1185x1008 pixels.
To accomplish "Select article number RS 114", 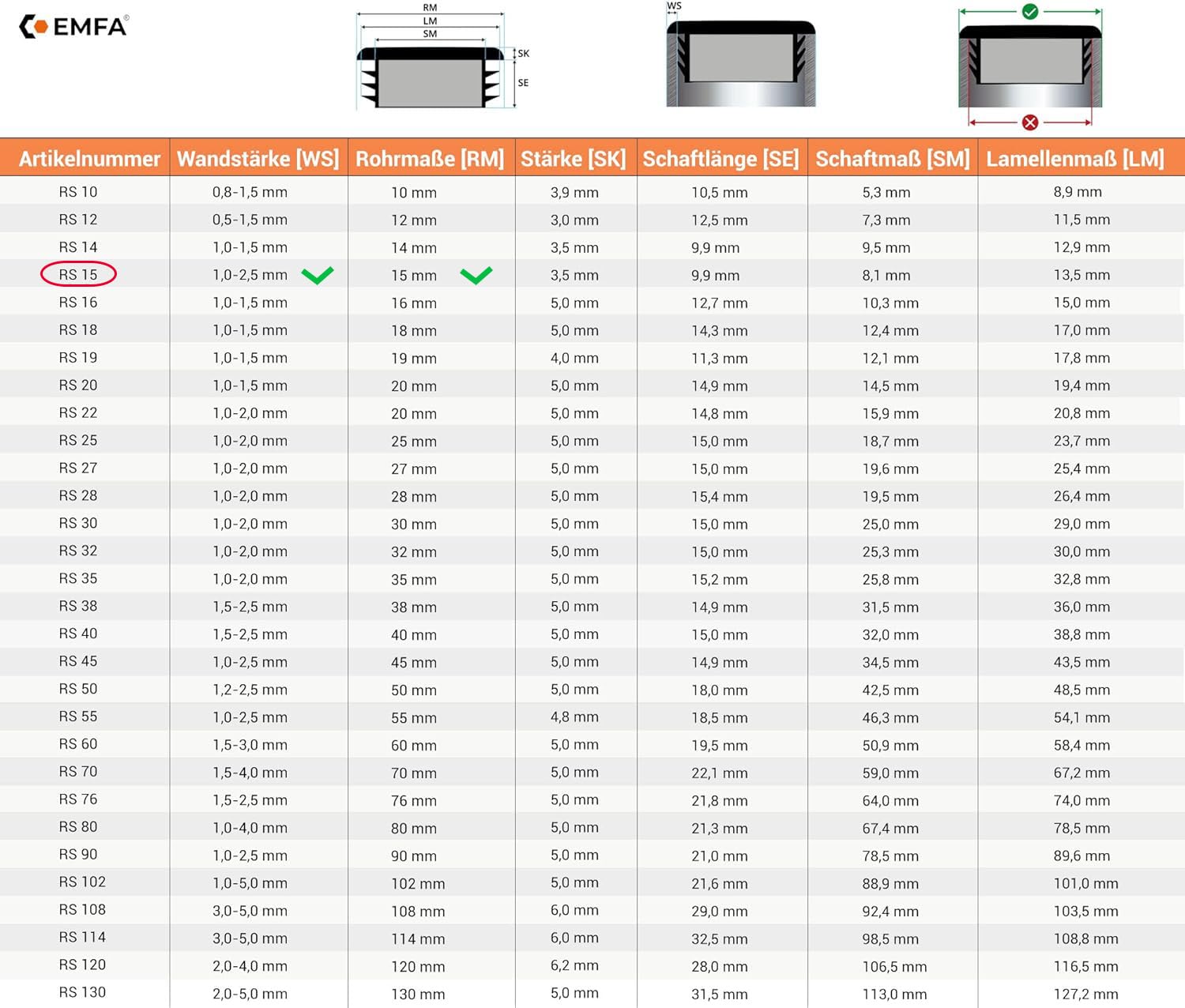I will 82,938.
